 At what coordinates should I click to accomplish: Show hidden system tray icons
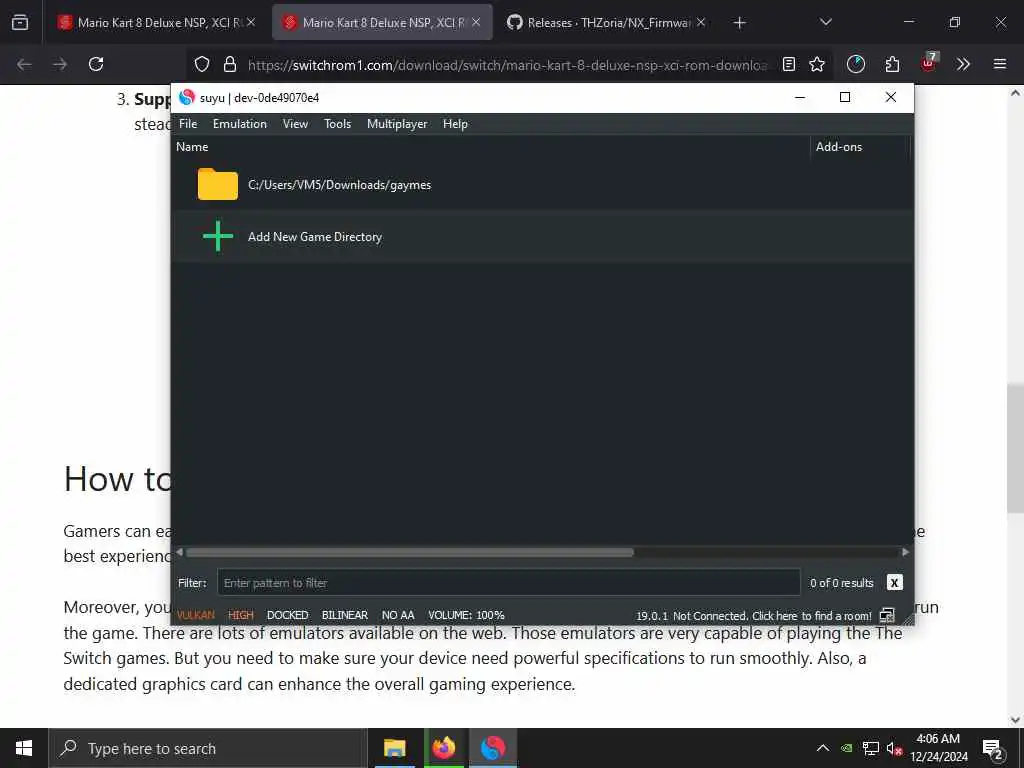coord(823,748)
